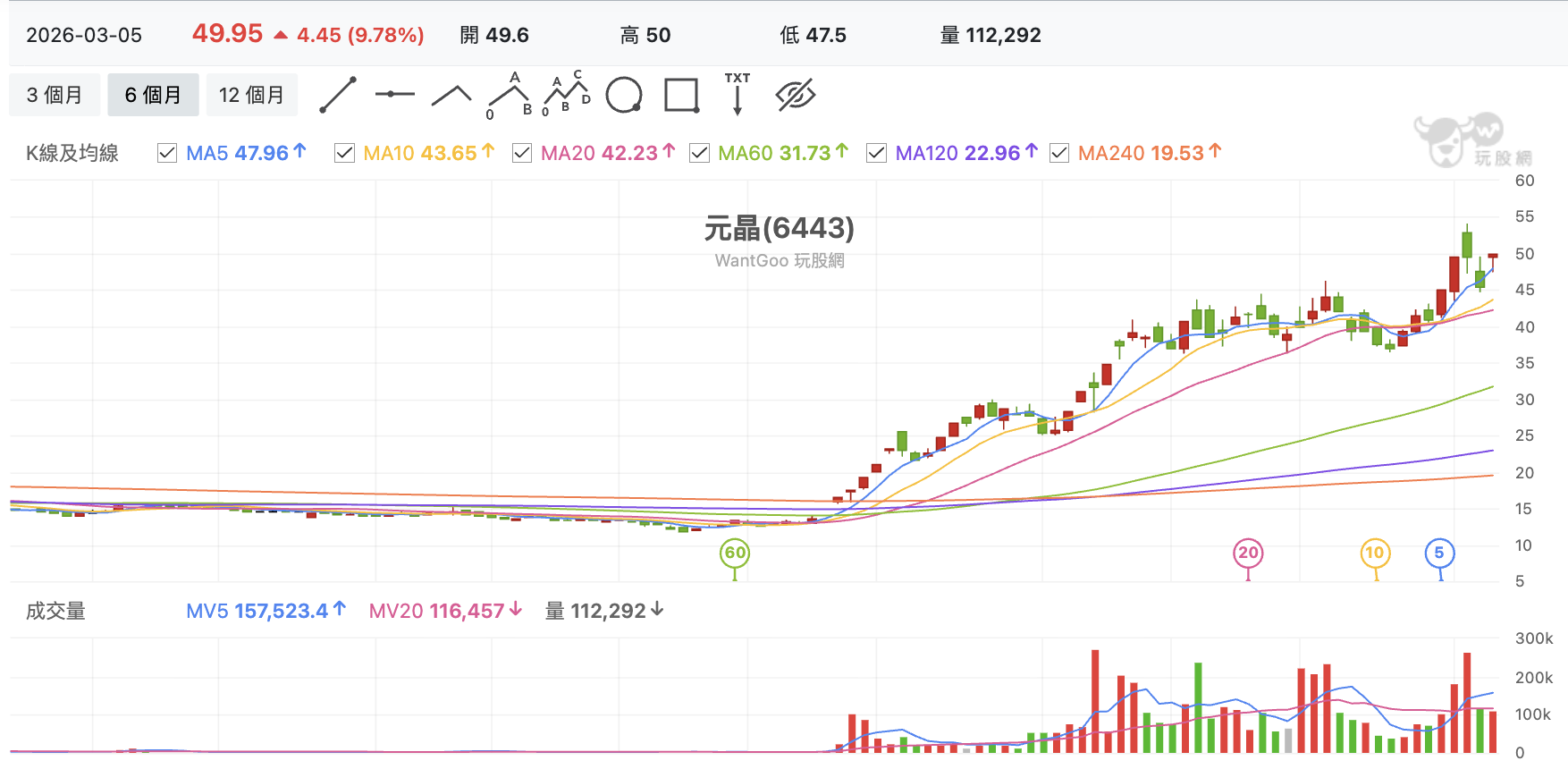Select the rectangle drawing tool

click(x=681, y=95)
